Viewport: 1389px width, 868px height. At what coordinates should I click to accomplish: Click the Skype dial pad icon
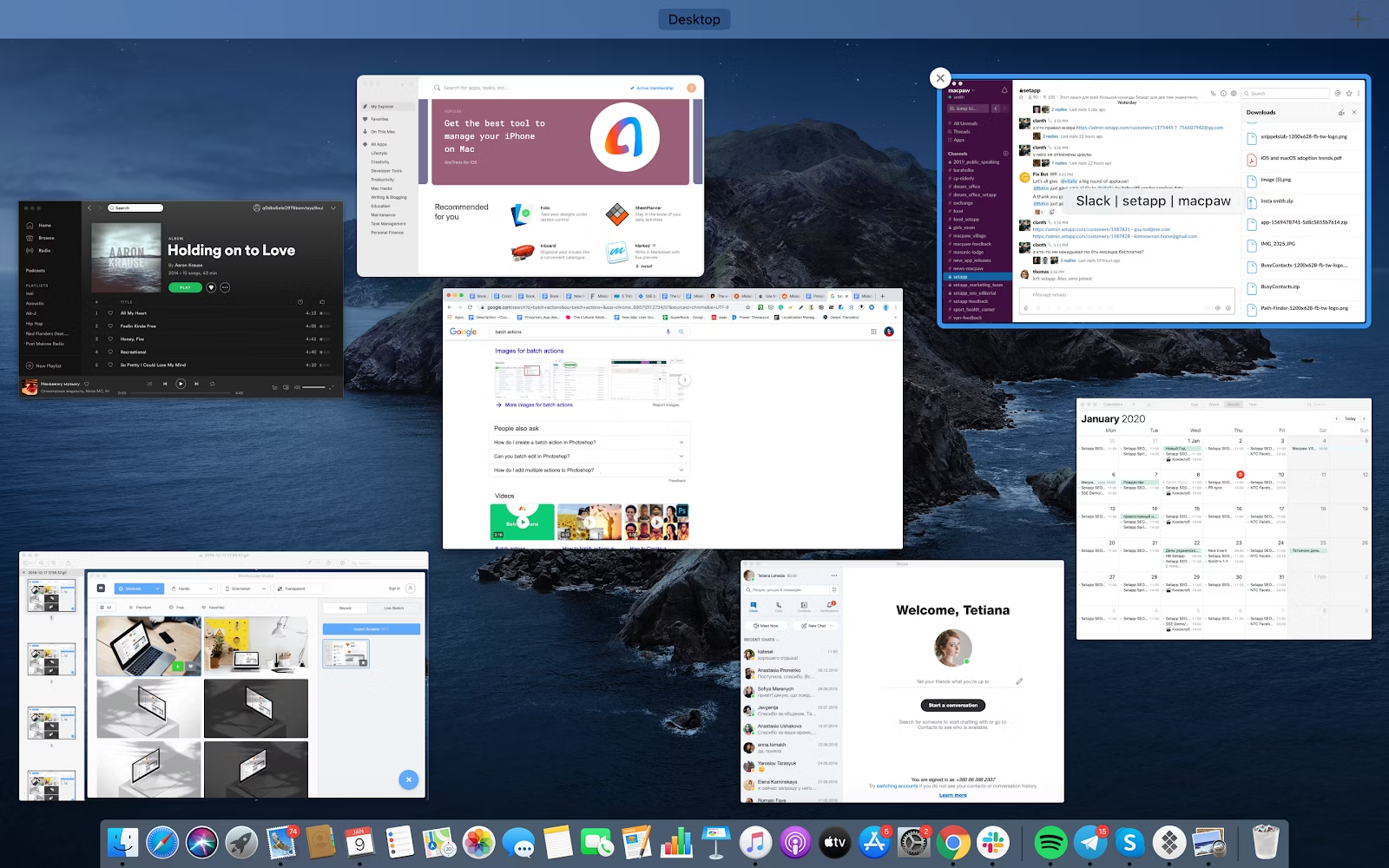[834, 589]
